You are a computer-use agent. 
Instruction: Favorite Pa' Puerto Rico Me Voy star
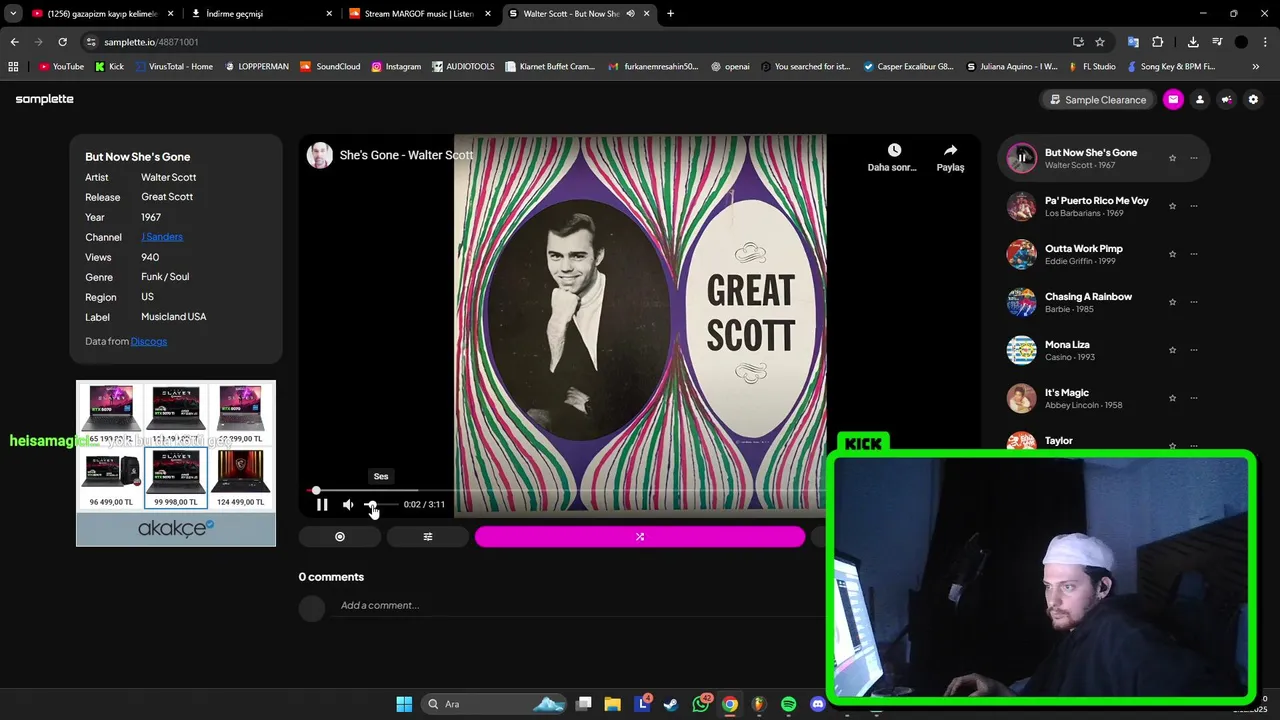pyautogui.click(x=1173, y=206)
